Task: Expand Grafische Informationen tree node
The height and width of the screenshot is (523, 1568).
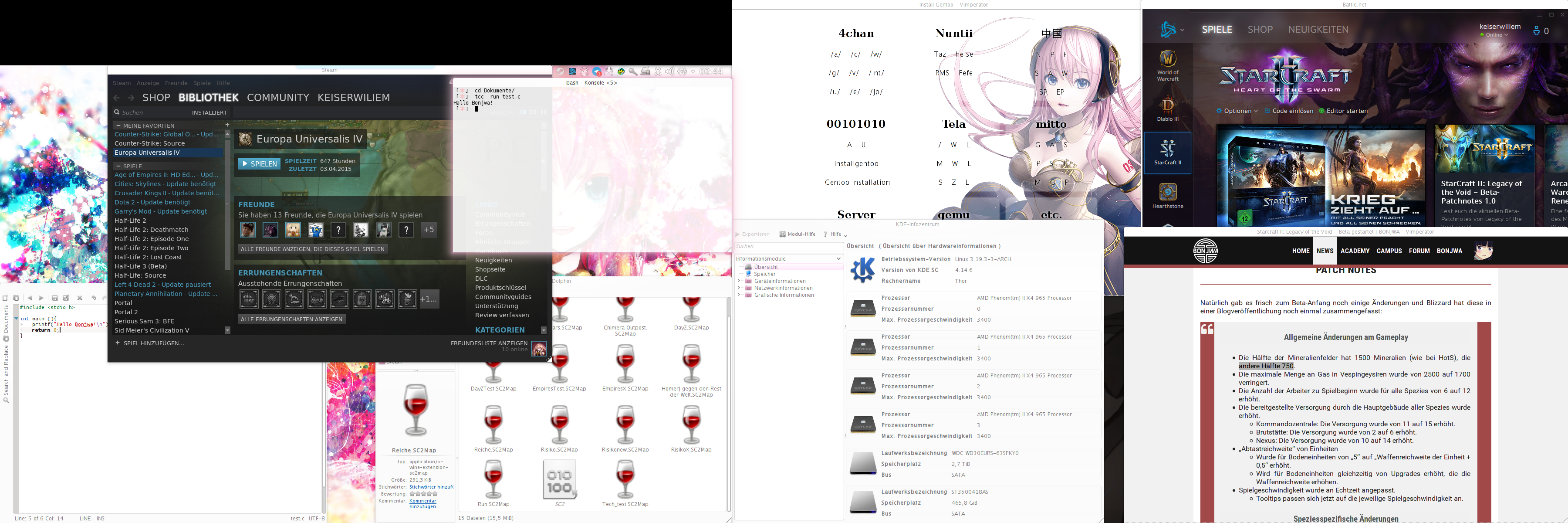Action: point(739,295)
